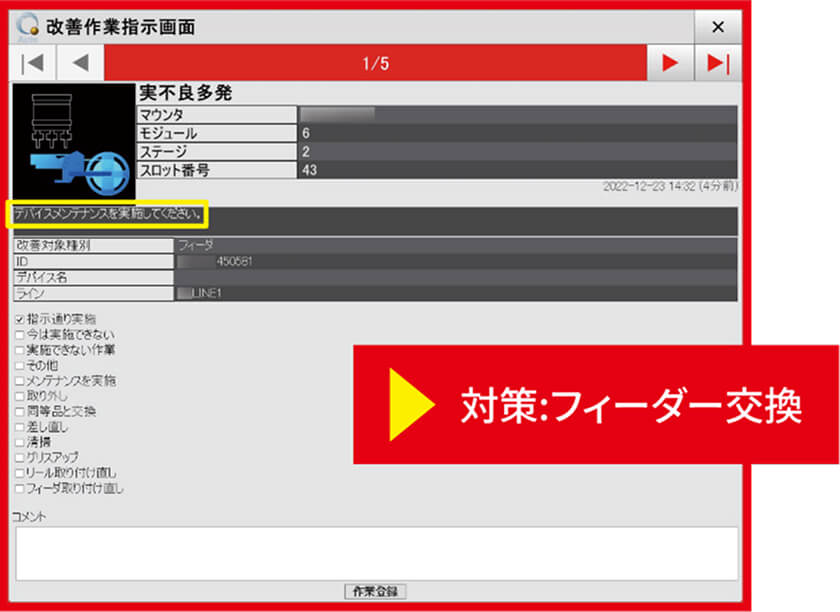Image resolution: width=840 pixels, height=612 pixels.
Task: Enable the メンテナンスを実施 checkbox
Action: [20, 381]
